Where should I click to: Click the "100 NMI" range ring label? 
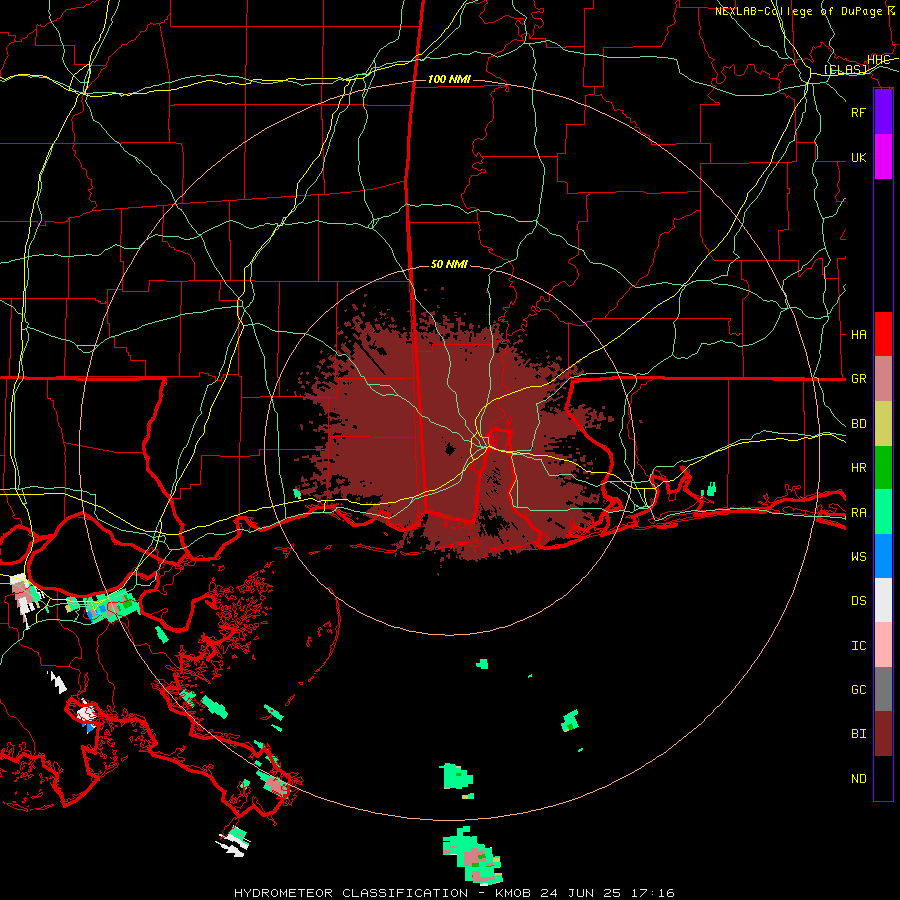449,79
